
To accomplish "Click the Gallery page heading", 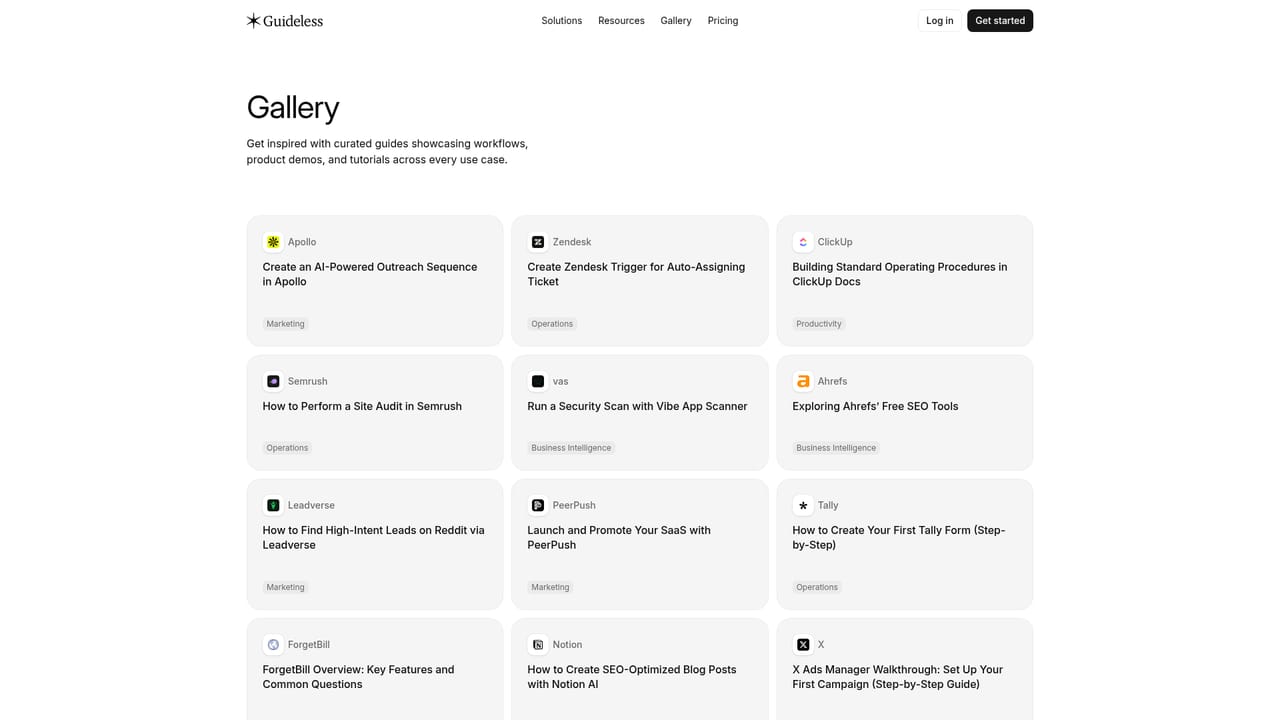I will 293,107.
